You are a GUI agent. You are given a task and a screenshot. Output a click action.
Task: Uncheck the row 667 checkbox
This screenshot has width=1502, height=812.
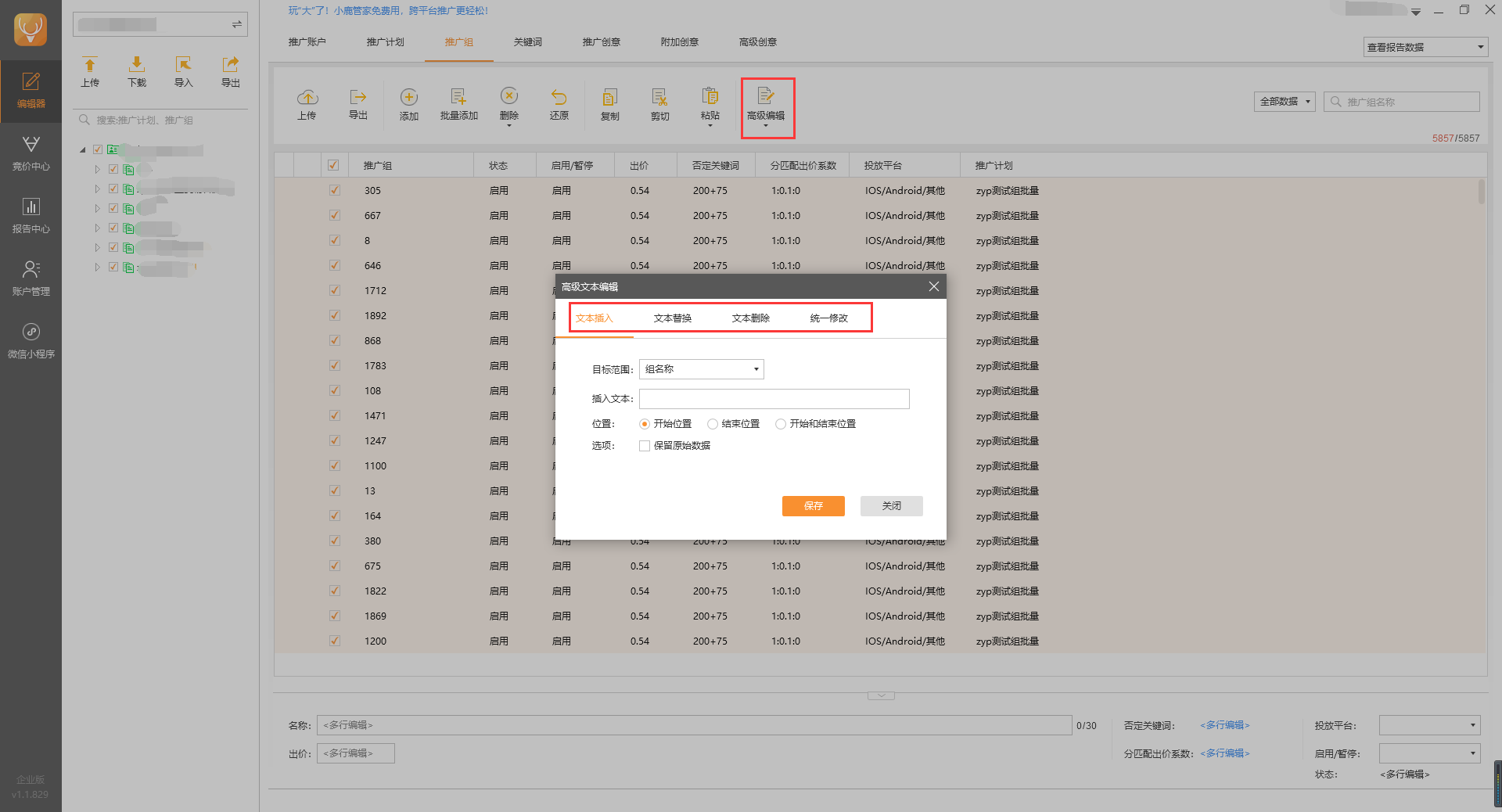[x=335, y=215]
